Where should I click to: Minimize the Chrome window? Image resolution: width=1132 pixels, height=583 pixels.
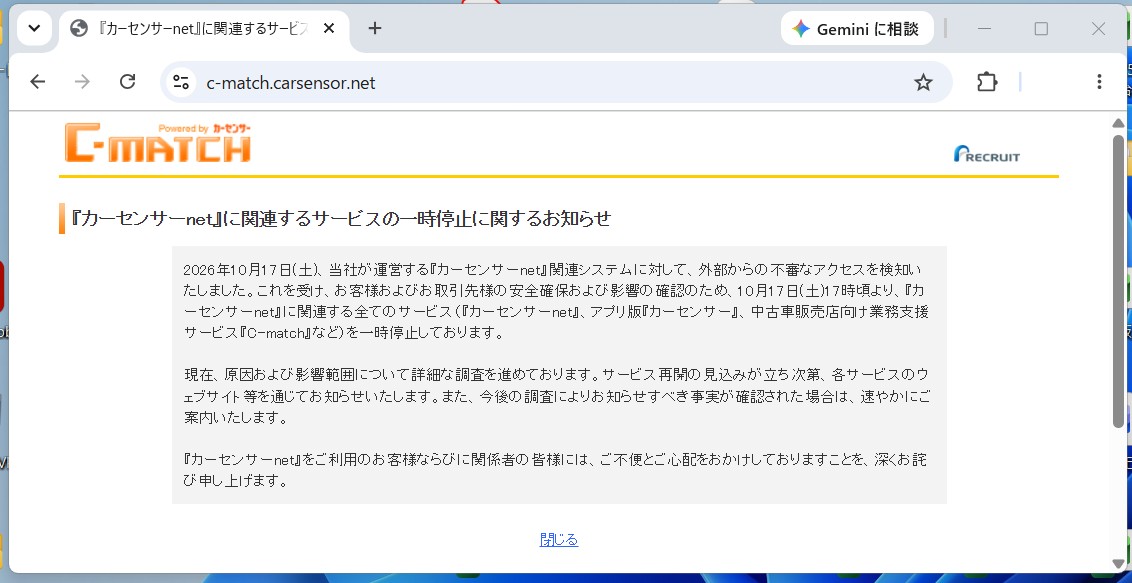click(984, 29)
